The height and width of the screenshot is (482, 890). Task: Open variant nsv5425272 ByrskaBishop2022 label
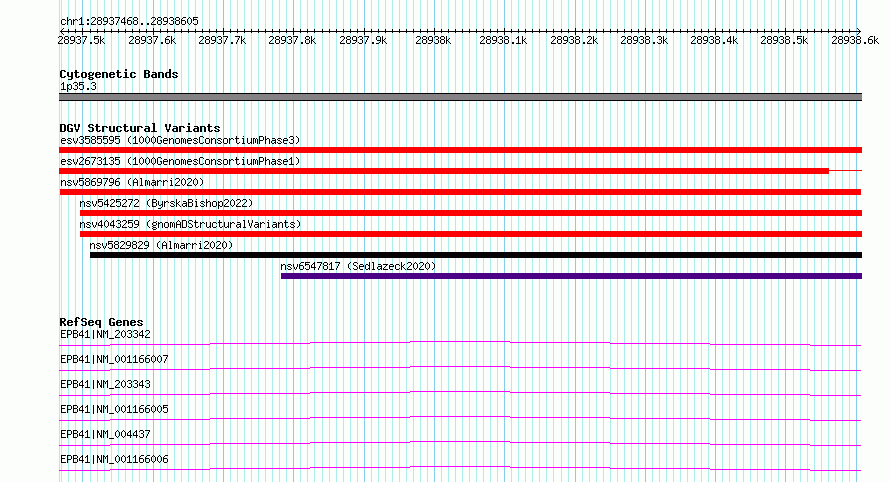pyautogui.click(x=166, y=203)
